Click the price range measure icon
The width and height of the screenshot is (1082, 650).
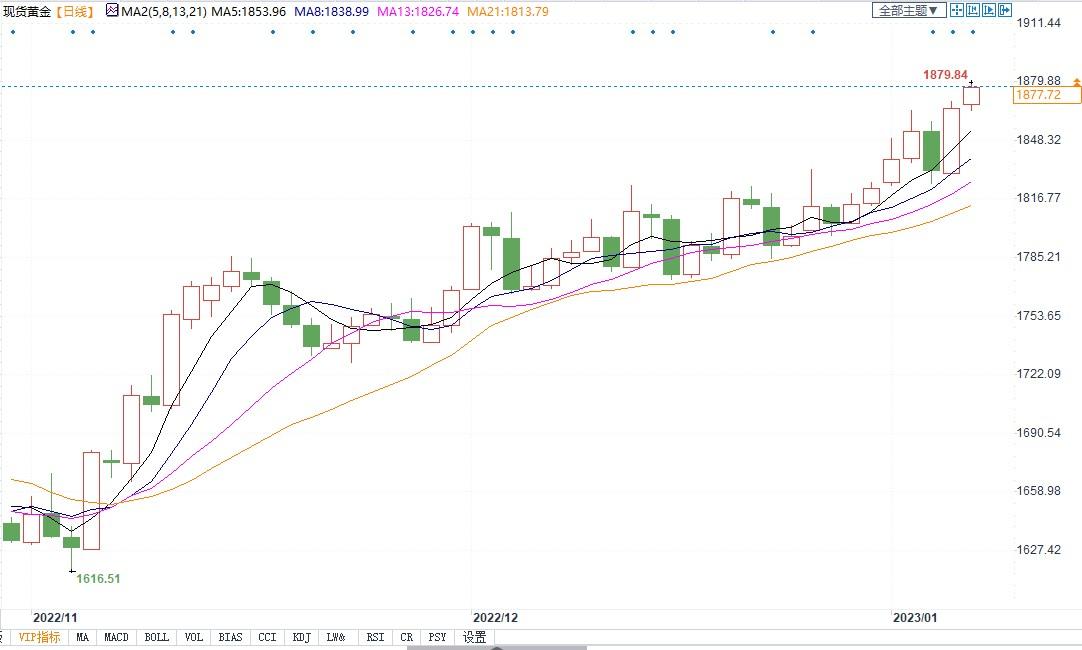pos(973,10)
